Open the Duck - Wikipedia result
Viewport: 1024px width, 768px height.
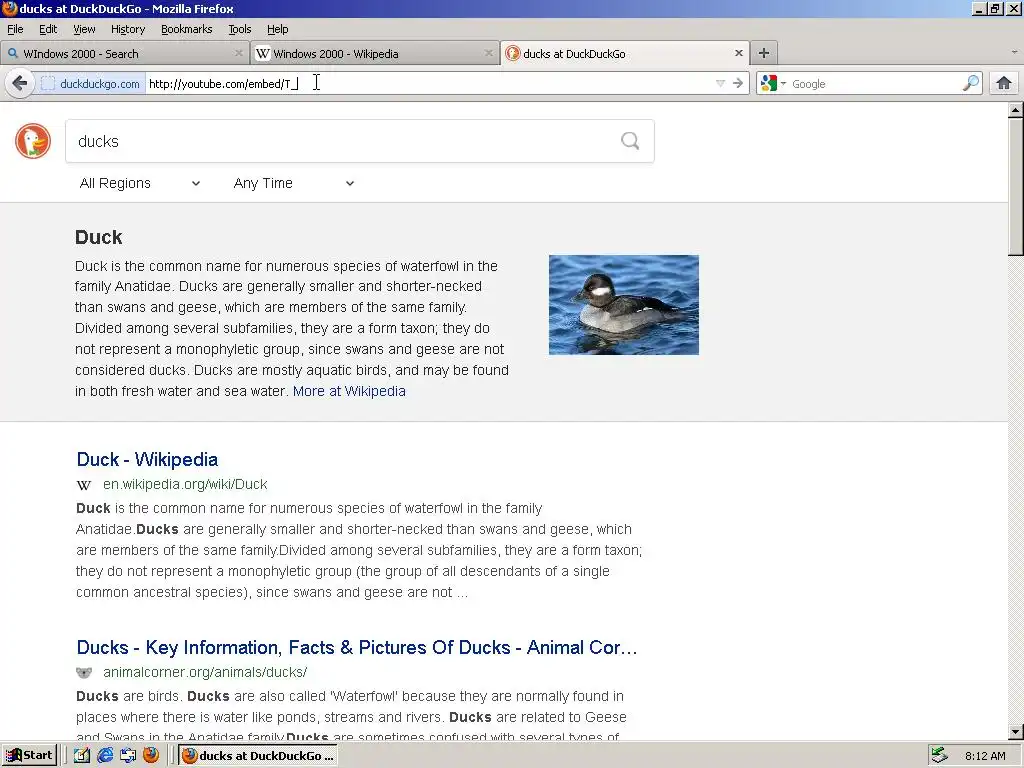[x=147, y=460]
